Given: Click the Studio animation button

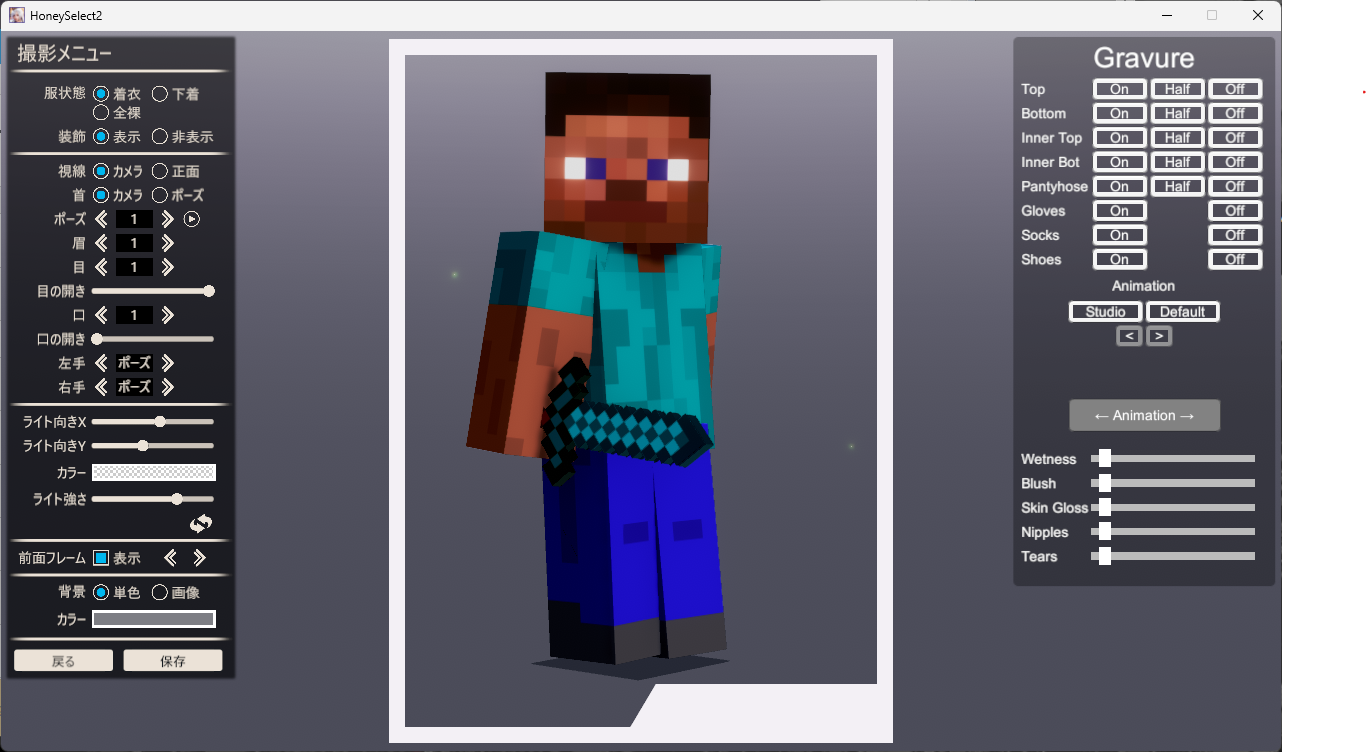Looking at the screenshot, I should point(1106,312).
